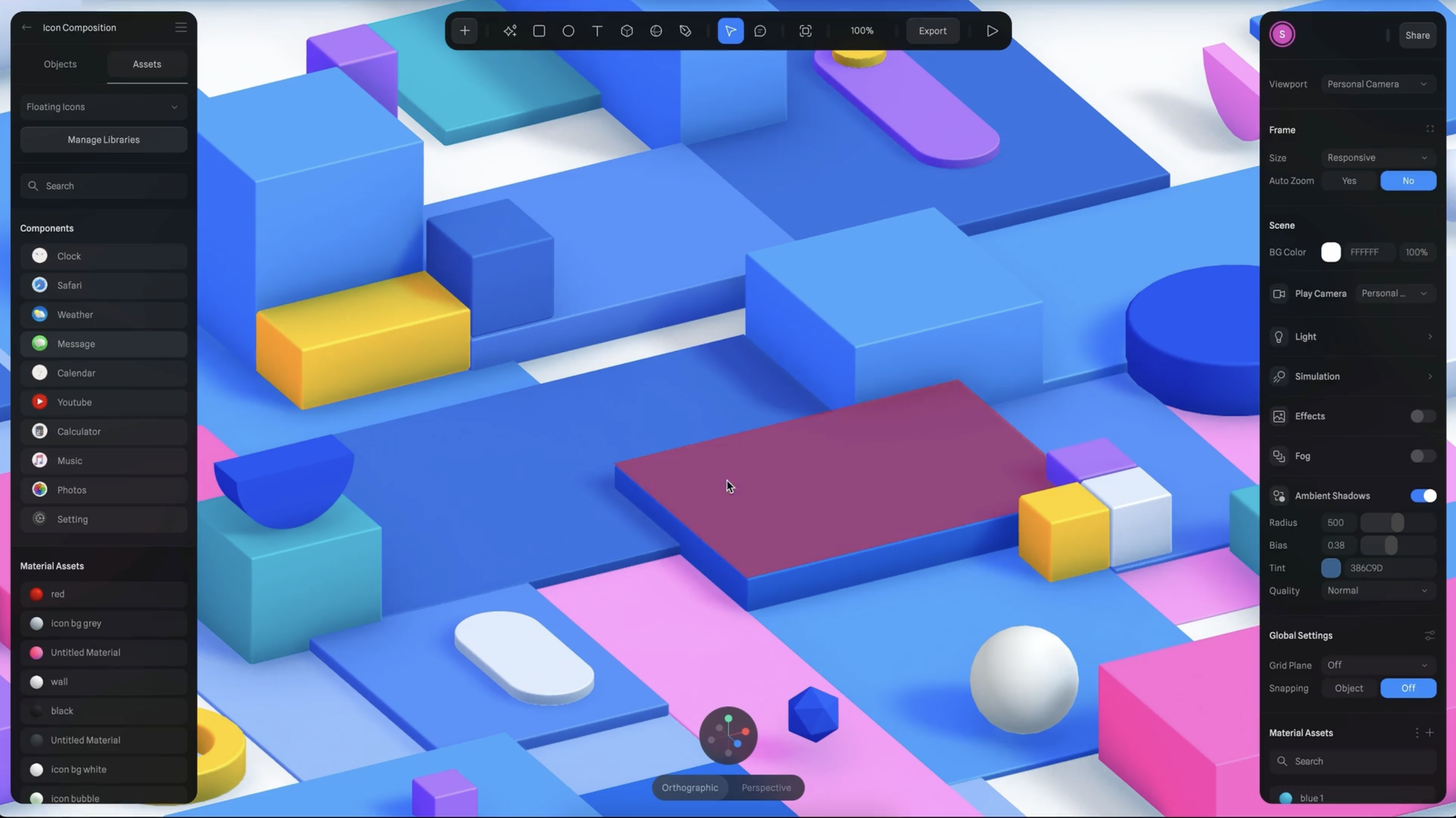The height and width of the screenshot is (818, 1456).
Task: Switch to the Objects tab
Action: click(x=60, y=64)
